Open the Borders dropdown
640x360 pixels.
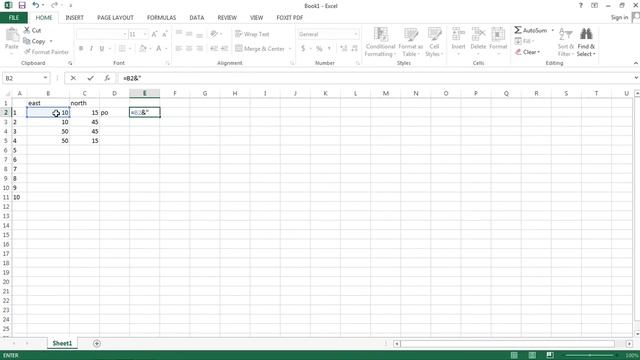(130, 49)
